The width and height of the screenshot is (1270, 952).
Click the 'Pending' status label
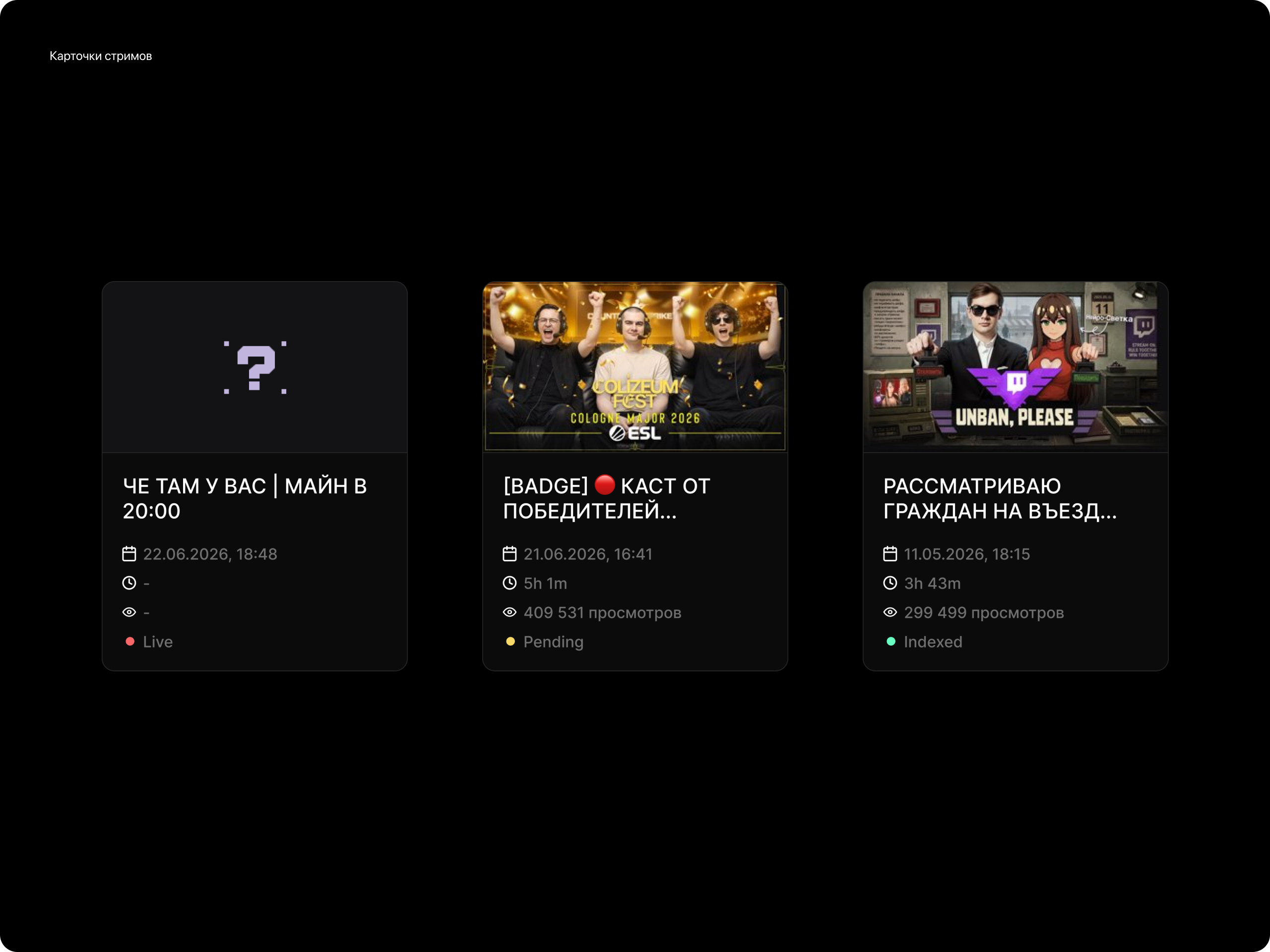coord(554,642)
